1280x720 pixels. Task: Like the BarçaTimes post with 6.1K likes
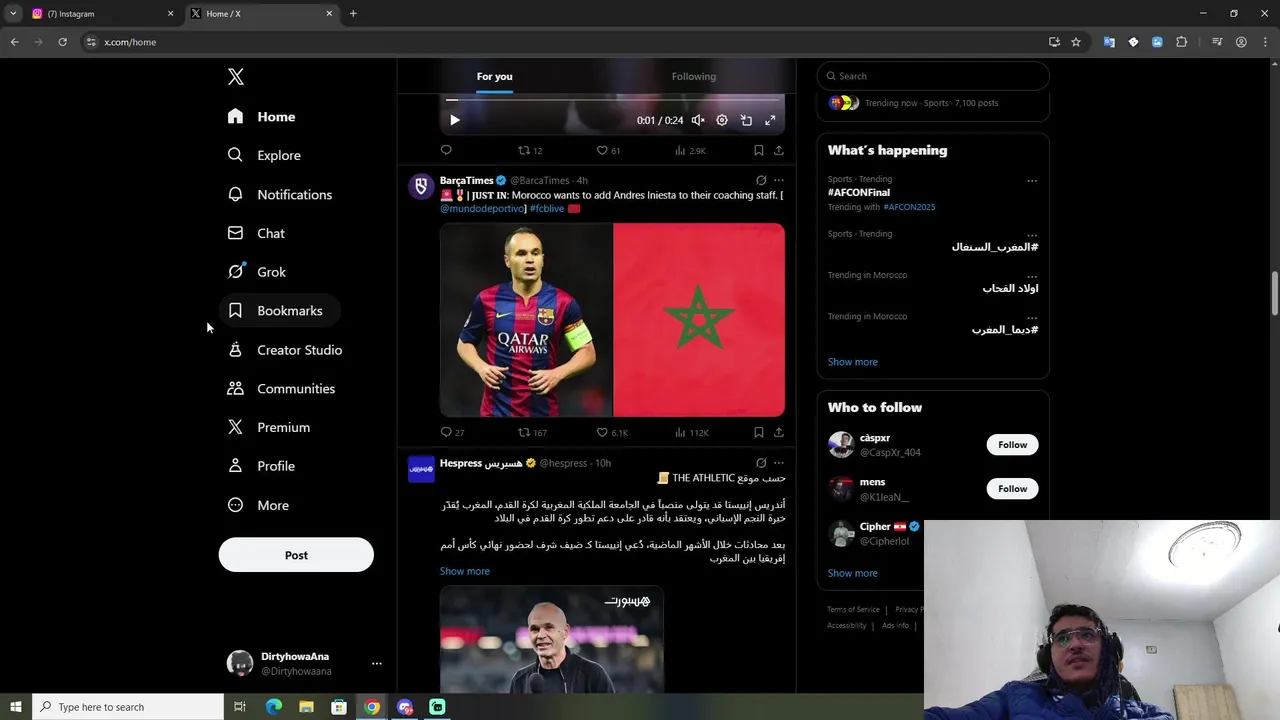(612, 432)
